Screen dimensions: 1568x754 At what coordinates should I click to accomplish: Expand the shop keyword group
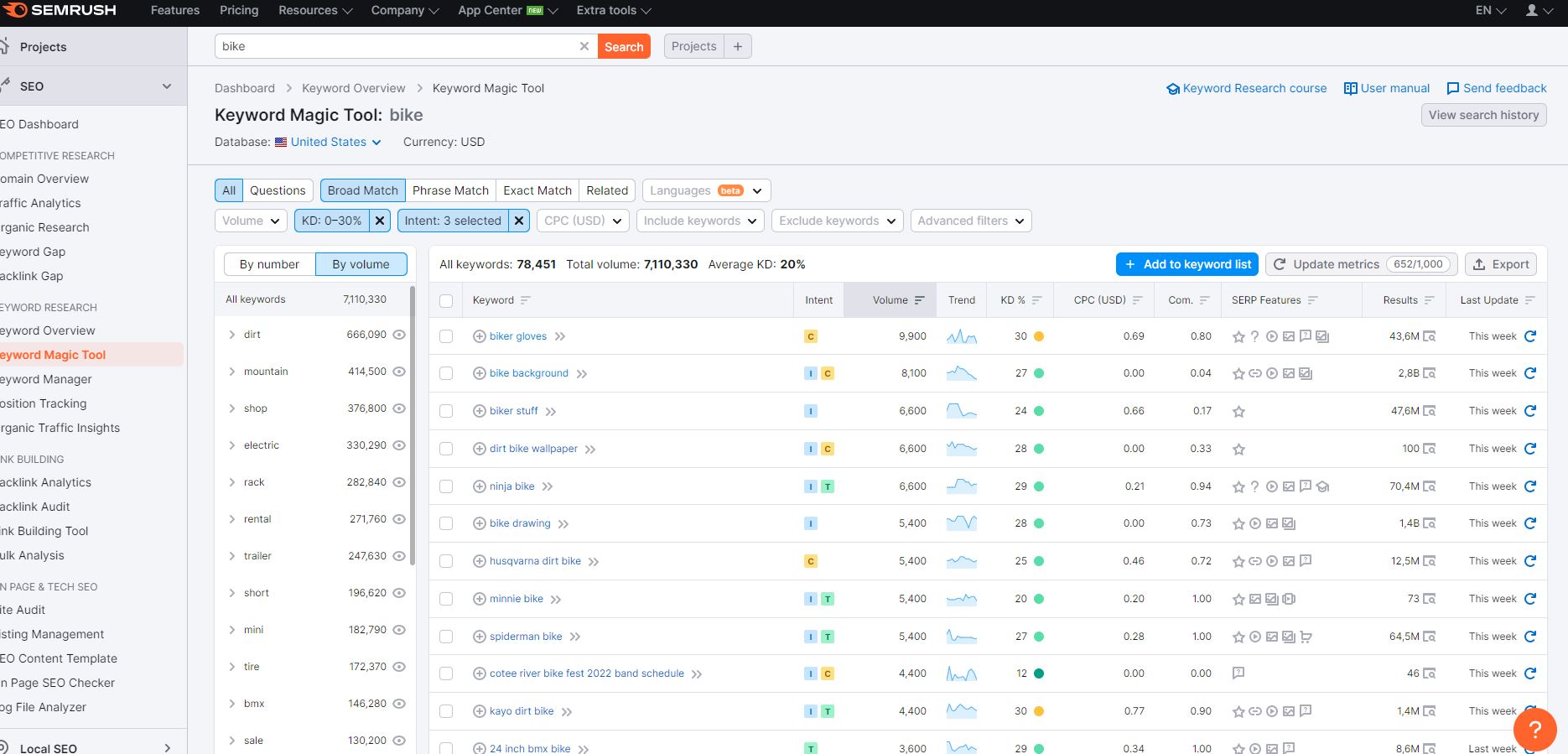(x=232, y=408)
